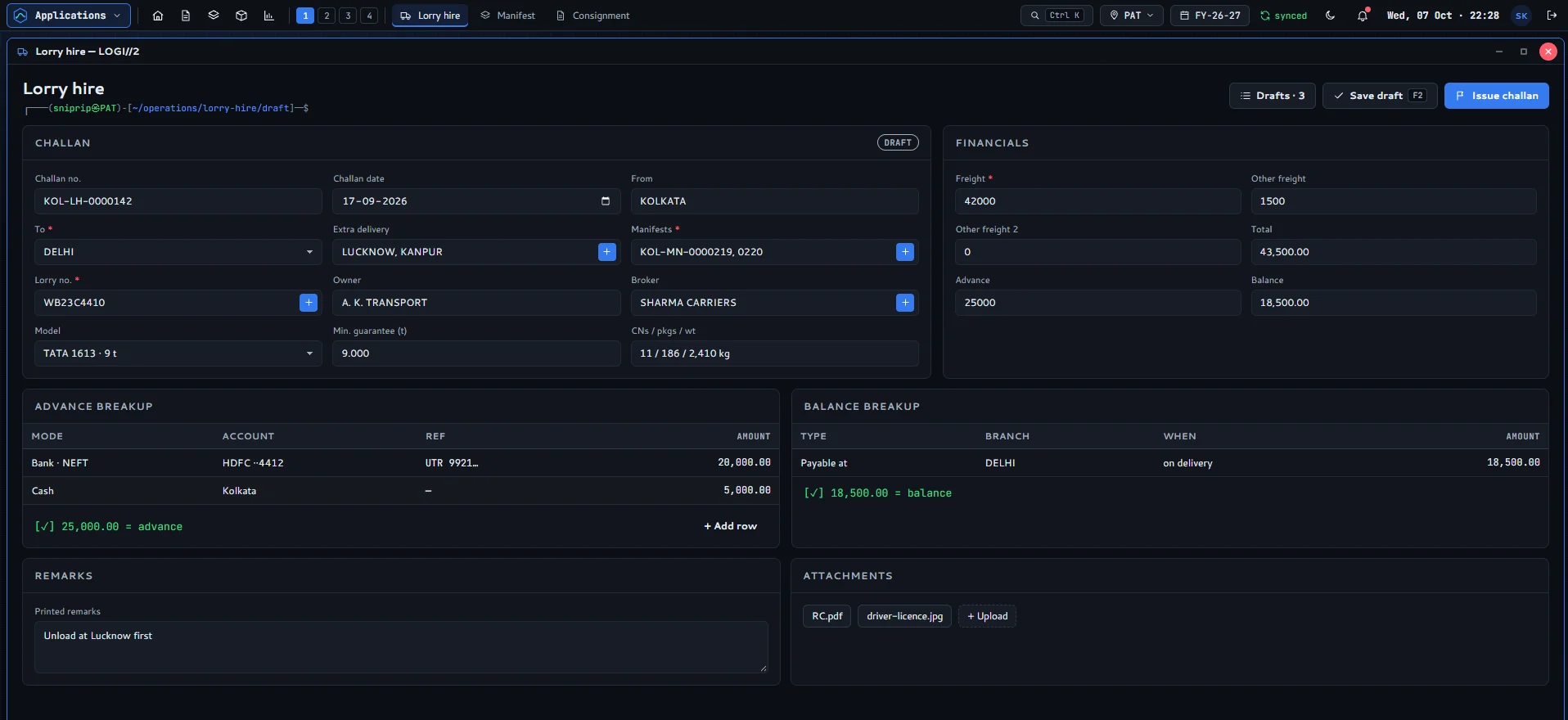1568x720 pixels.
Task: Add broker with plus button
Action: (905, 303)
